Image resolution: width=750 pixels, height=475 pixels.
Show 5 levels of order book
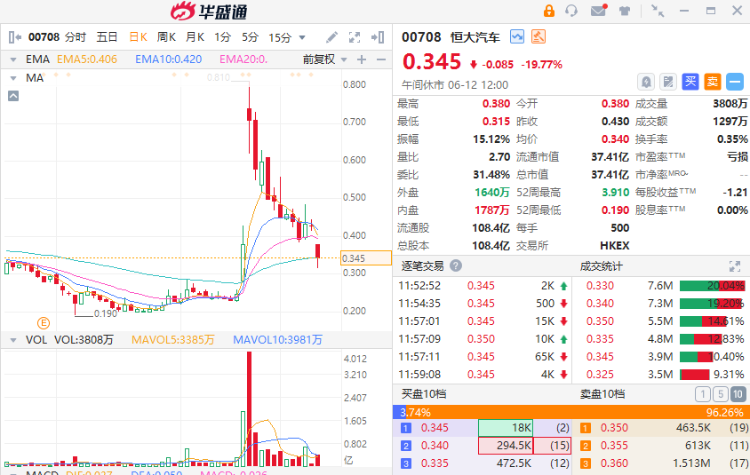pos(720,394)
